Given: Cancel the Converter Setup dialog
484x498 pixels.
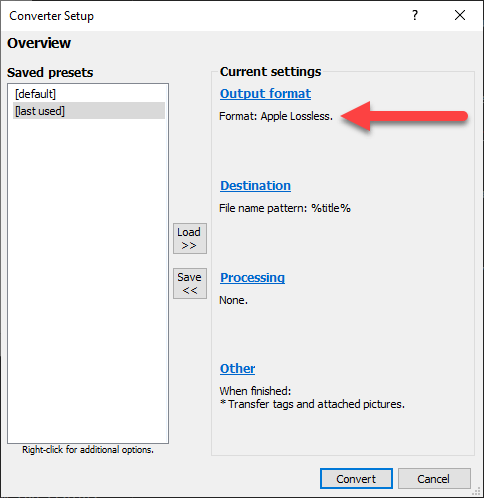Looking at the screenshot, I should [434, 479].
